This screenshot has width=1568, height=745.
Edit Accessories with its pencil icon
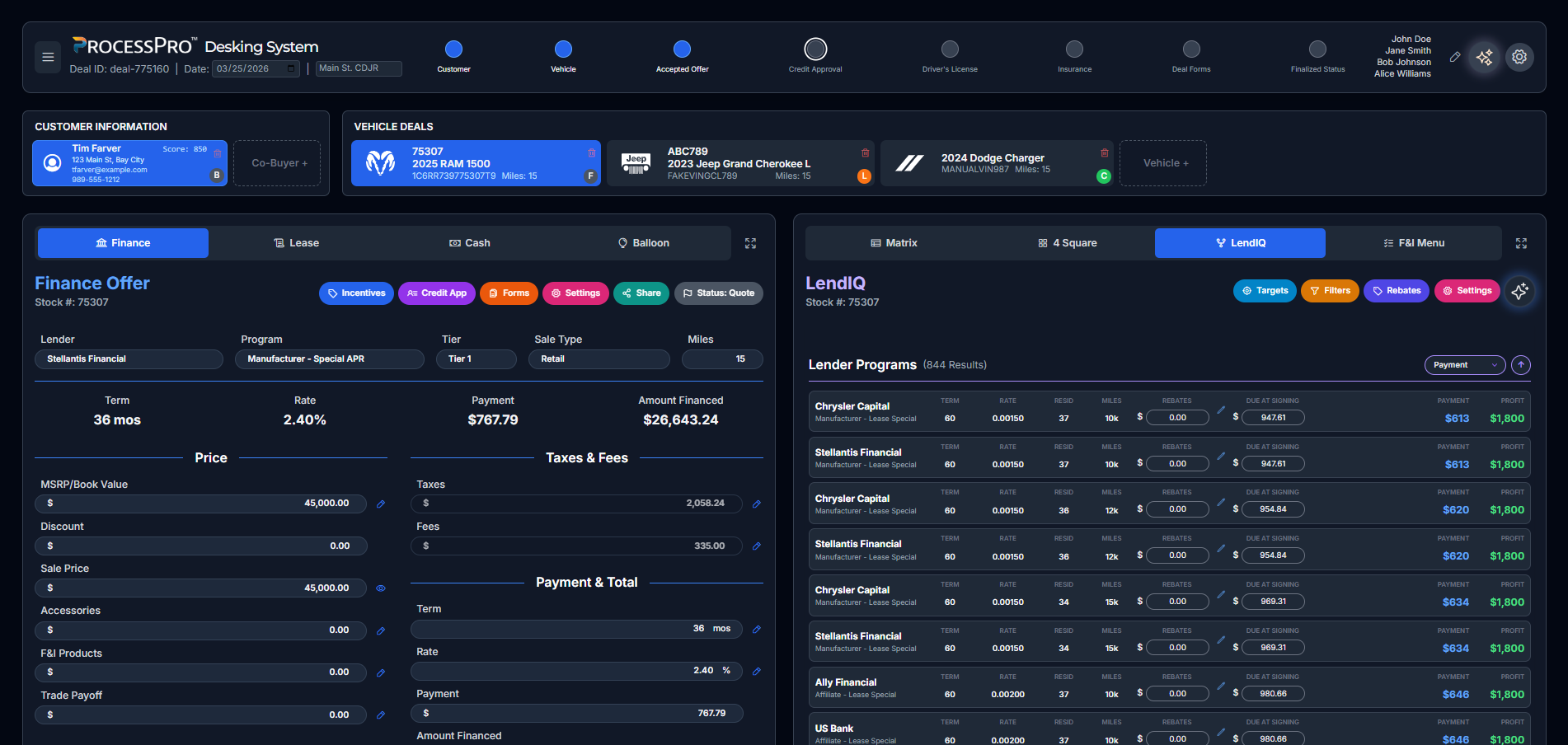pyautogui.click(x=381, y=630)
